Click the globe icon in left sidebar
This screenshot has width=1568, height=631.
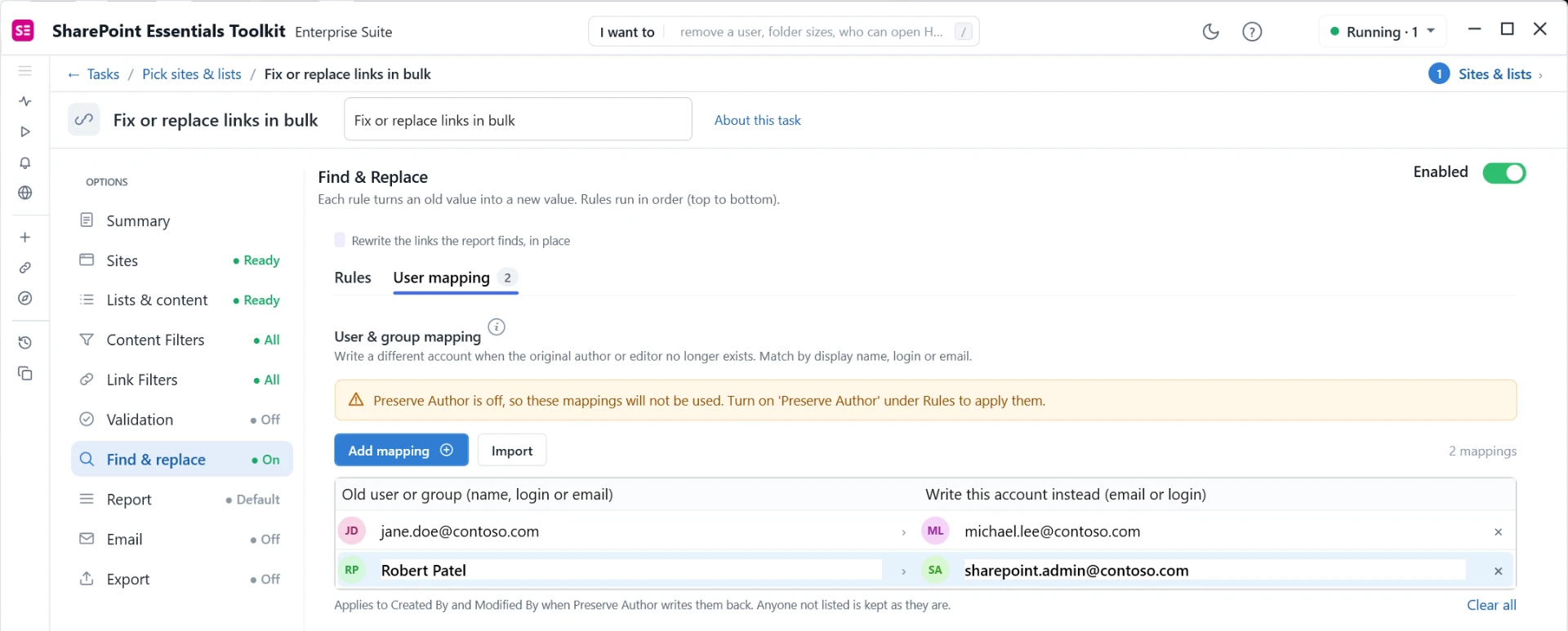click(25, 193)
